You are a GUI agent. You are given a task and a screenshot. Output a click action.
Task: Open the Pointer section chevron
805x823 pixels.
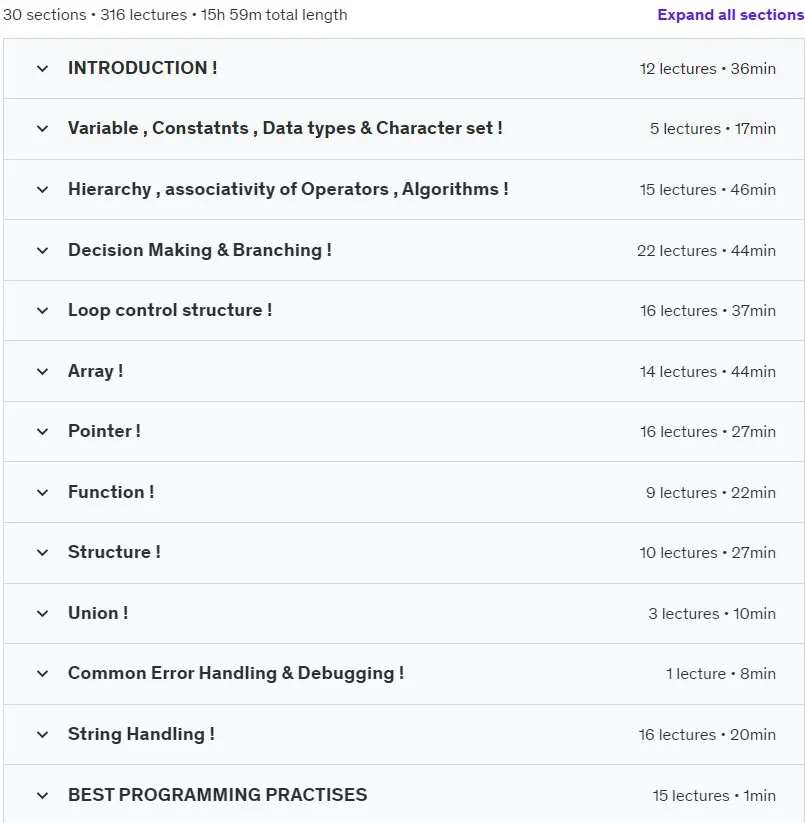pyautogui.click(x=43, y=431)
